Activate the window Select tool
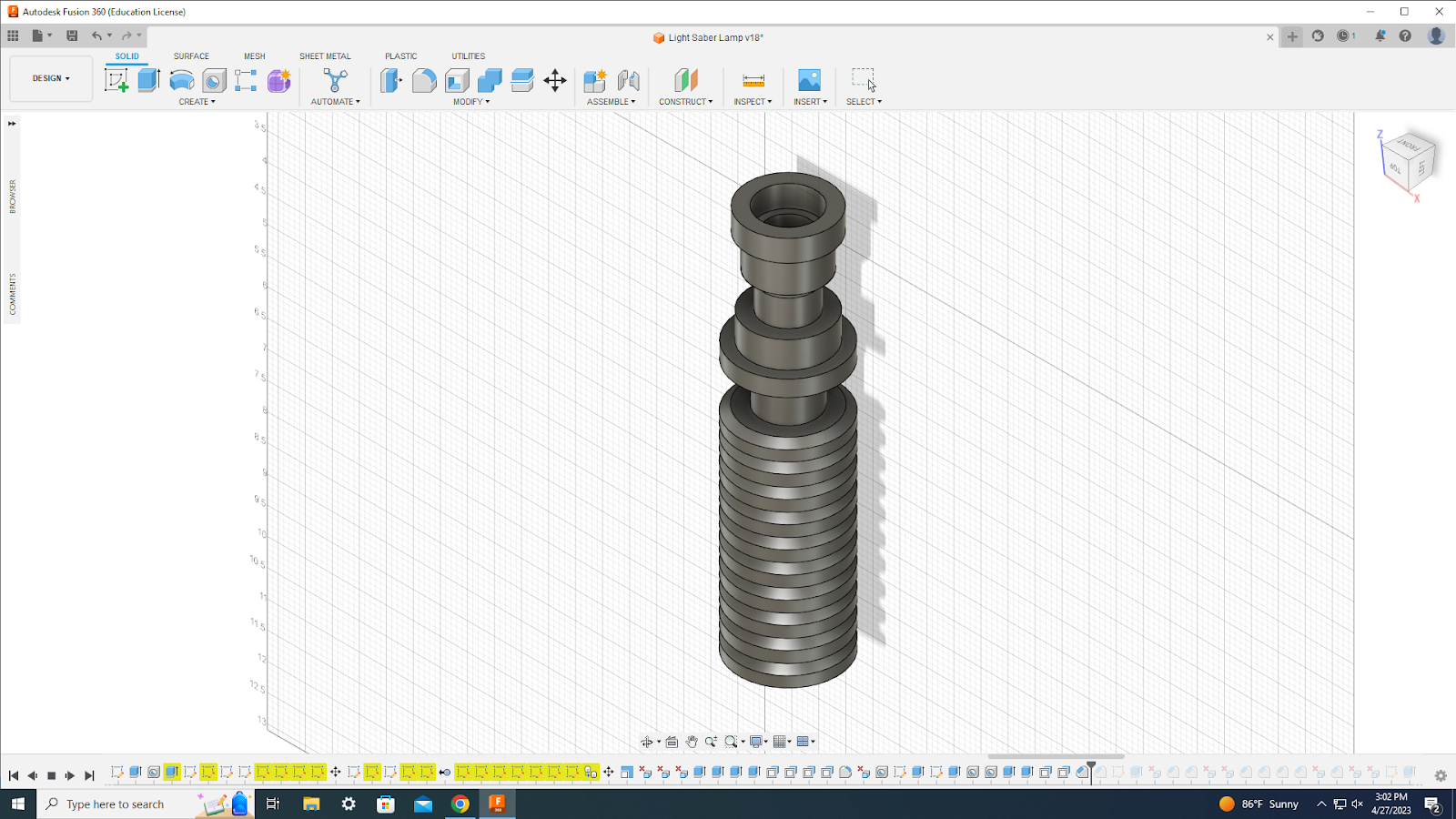This screenshot has width=1456, height=819. (x=863, y=79)
